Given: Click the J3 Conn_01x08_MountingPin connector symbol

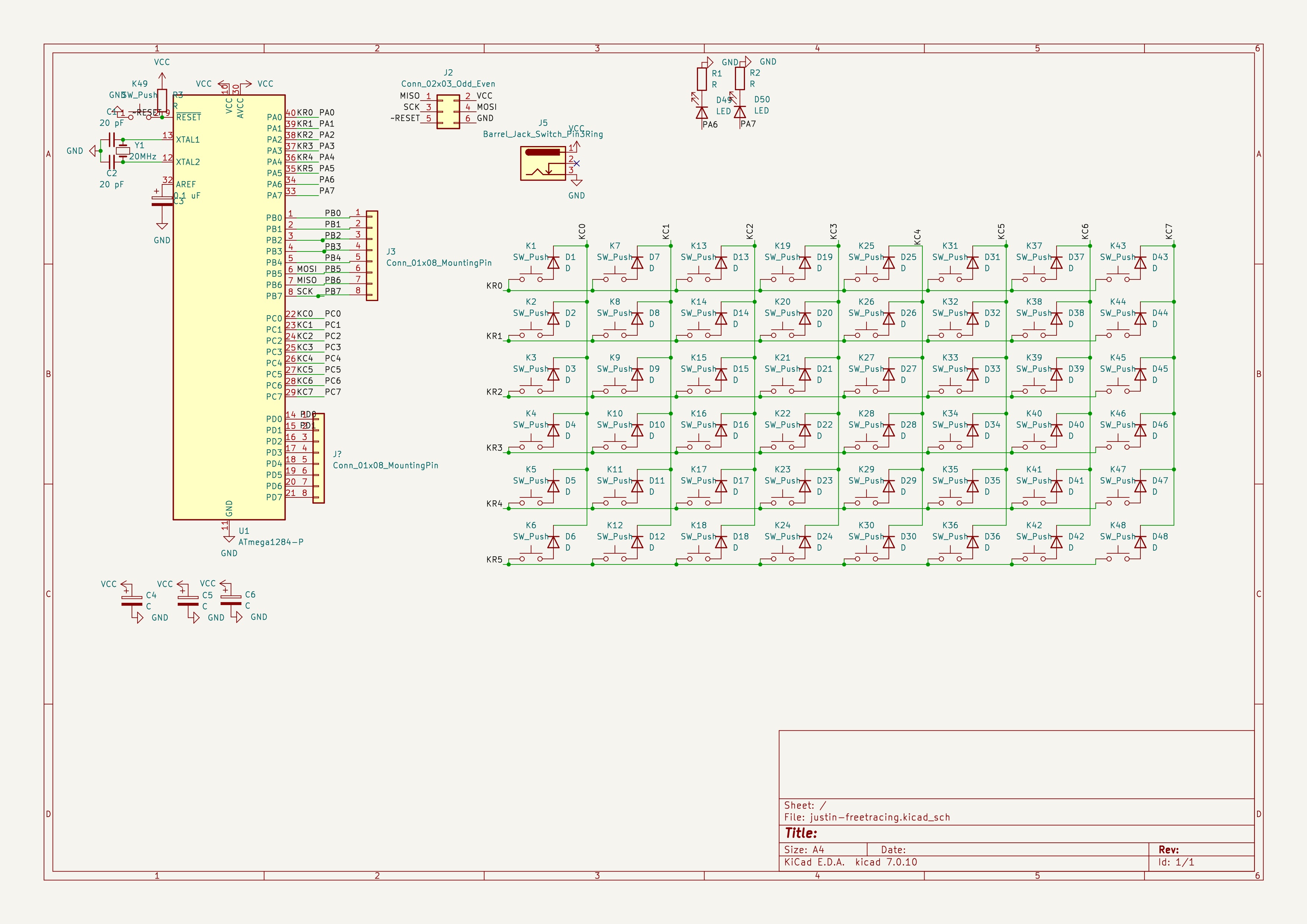Looking at the screenshot, I should click(x=372, y=256).
